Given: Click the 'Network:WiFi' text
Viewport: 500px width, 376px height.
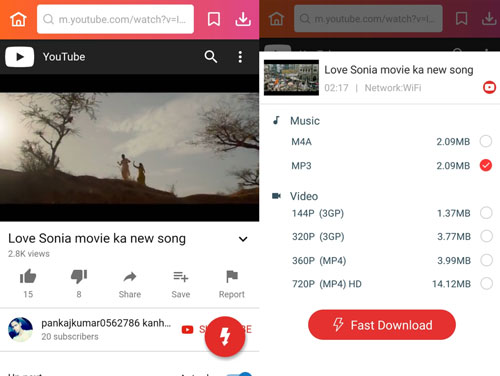Looking at the screenshot, I should [x=393, y=88].
